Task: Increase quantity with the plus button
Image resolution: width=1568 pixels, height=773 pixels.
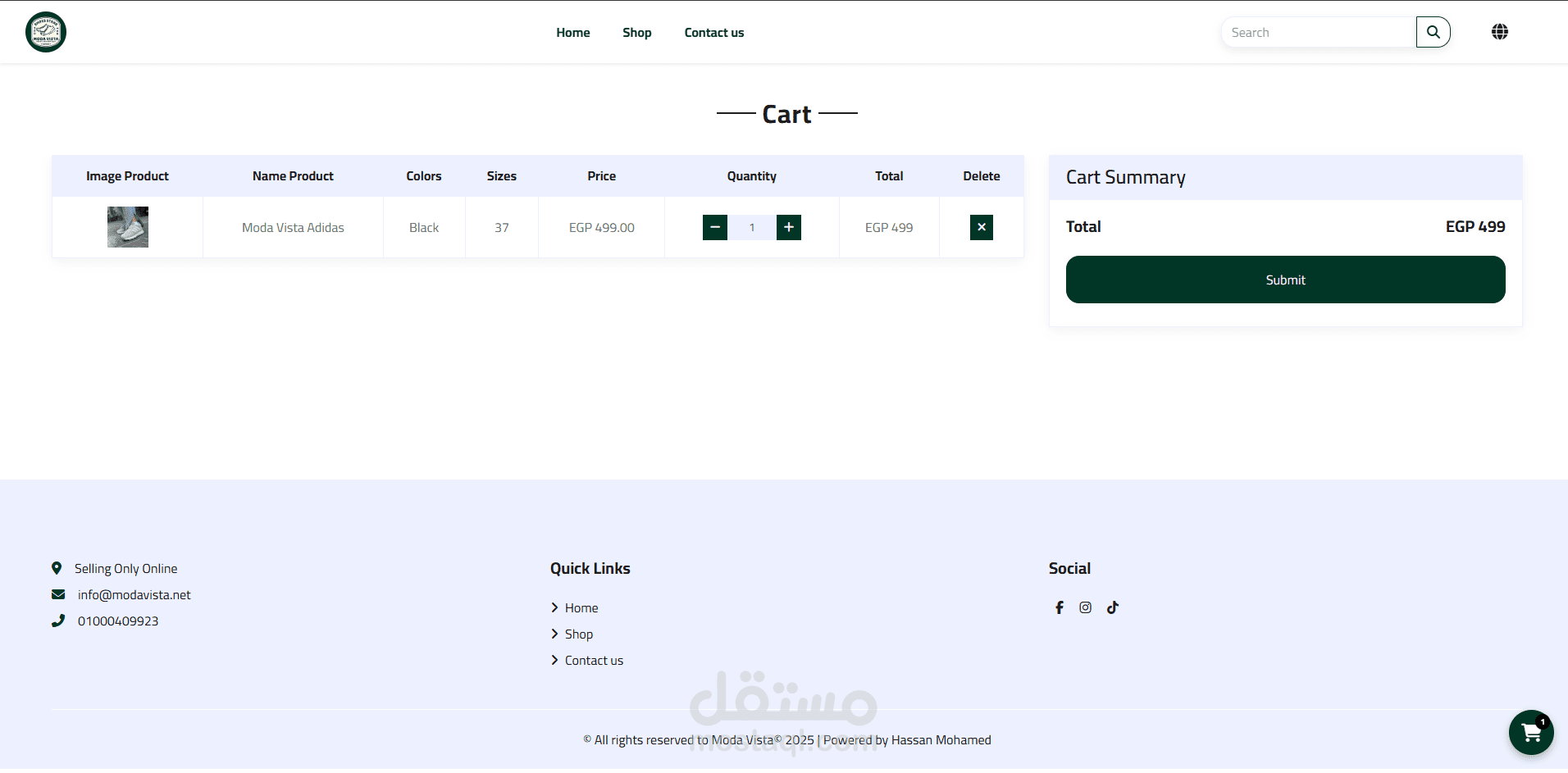Action: click(x=789, y=227)
